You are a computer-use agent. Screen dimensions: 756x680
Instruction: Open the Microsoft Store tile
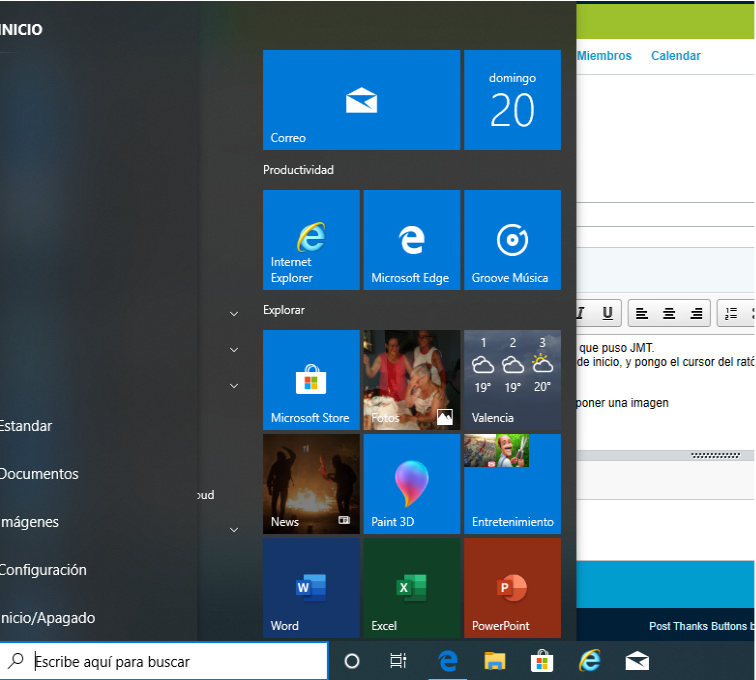tap(311, 380)
